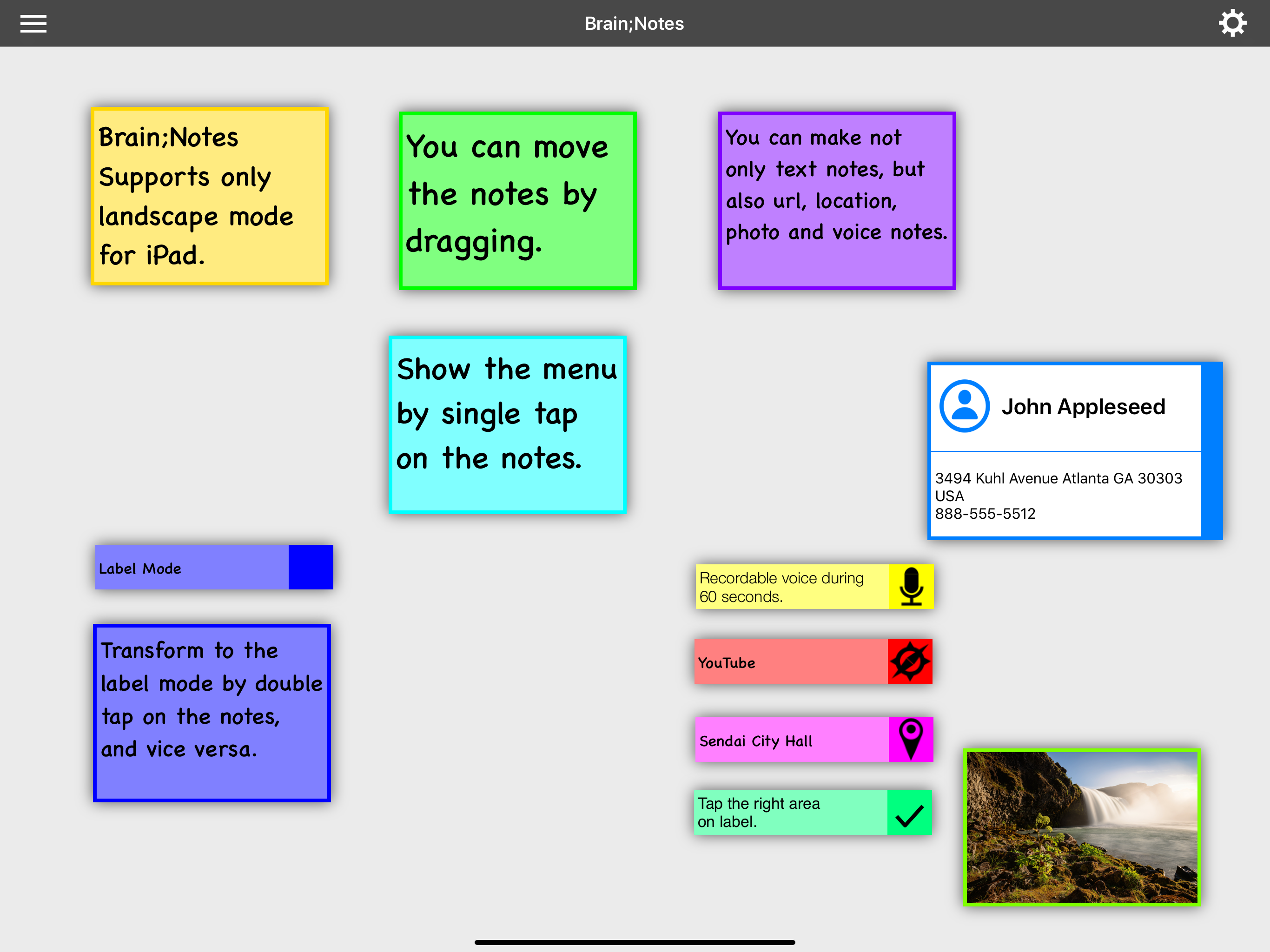Screen dimensions: 1270x952
Task: Tap the blue square on Label Mode
Action: (x=311, y=567)
